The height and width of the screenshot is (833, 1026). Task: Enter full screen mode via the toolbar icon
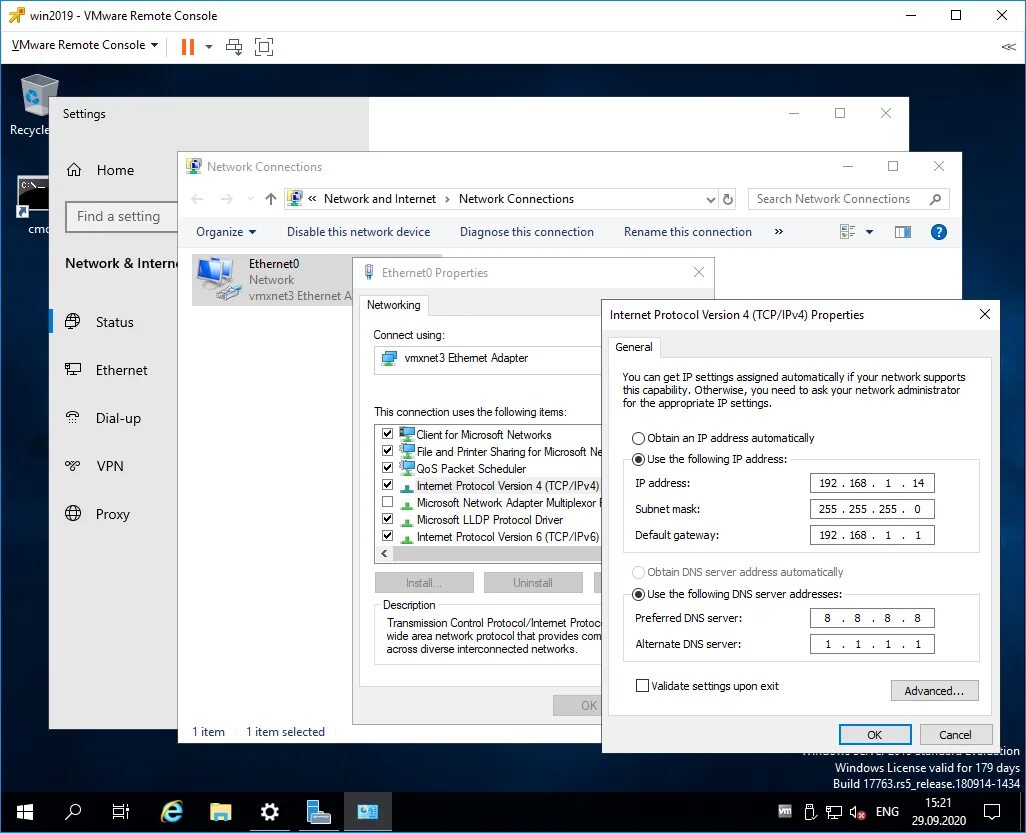[264, 46]
